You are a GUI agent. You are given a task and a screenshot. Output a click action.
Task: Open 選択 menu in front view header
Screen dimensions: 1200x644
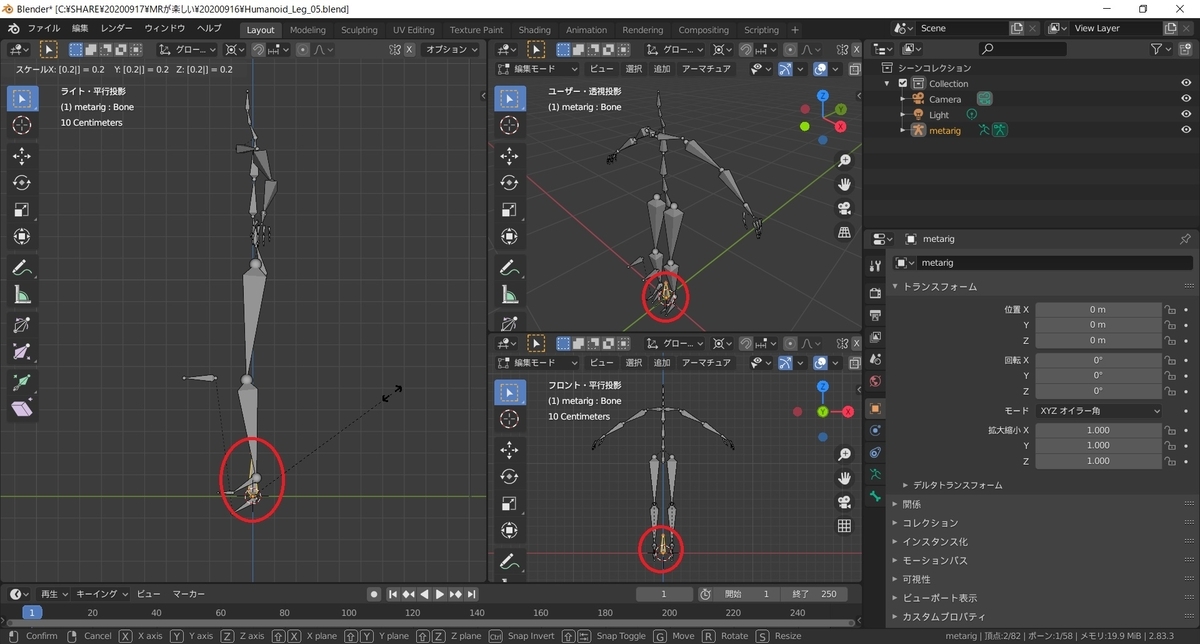pyautogui.click(x=633, y=363)
